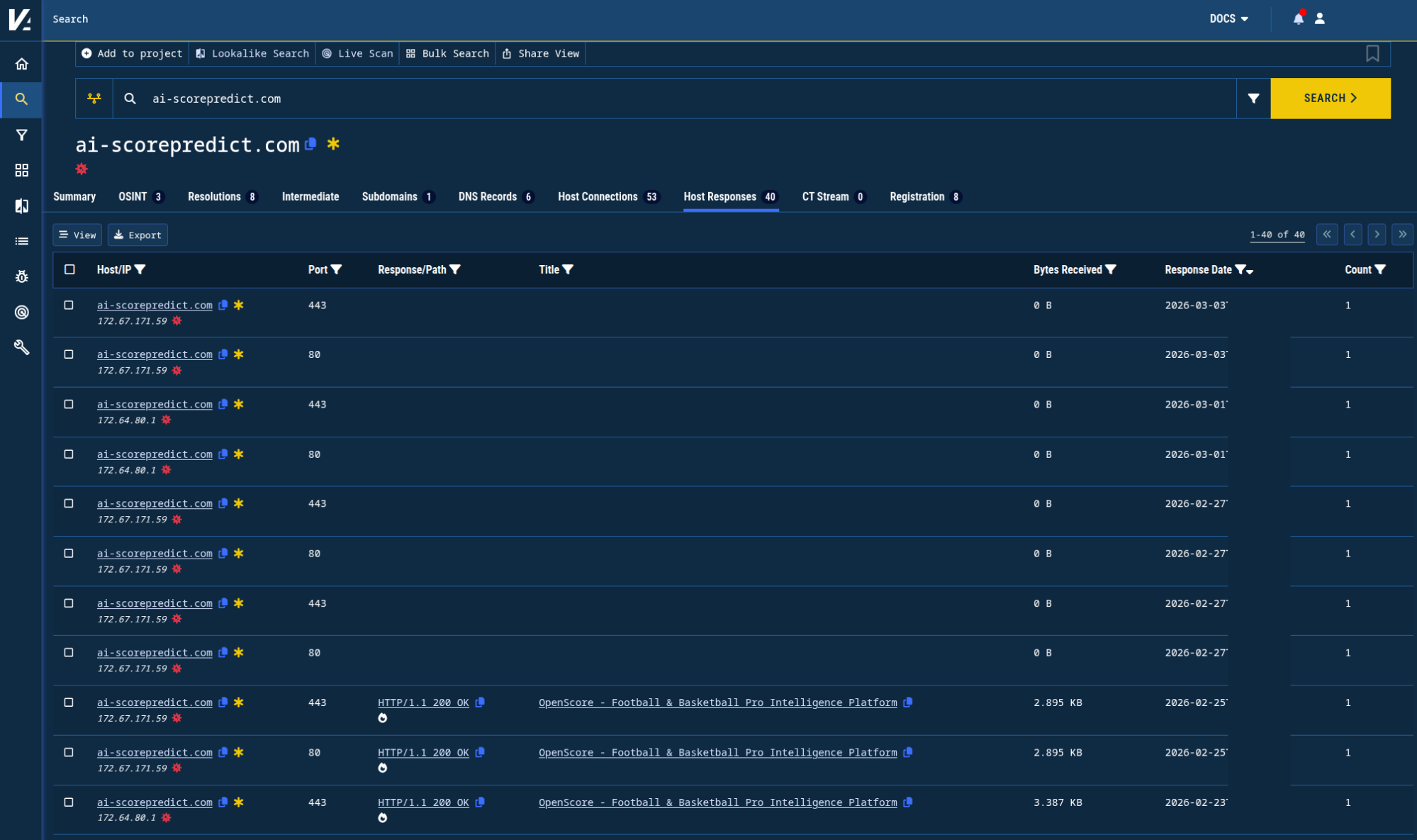Open the home icon in sidebar
The image size is (1417, 840).
click(x=22, y=64)
